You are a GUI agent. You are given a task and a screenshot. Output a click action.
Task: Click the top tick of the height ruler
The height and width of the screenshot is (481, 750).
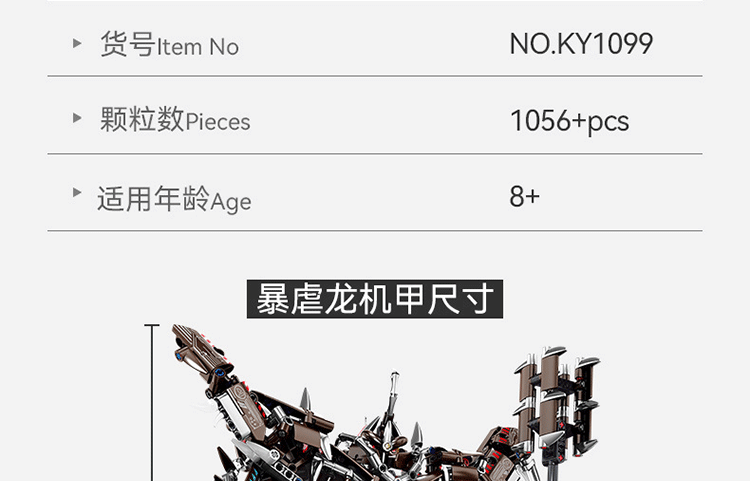click(x=152, y=326)
